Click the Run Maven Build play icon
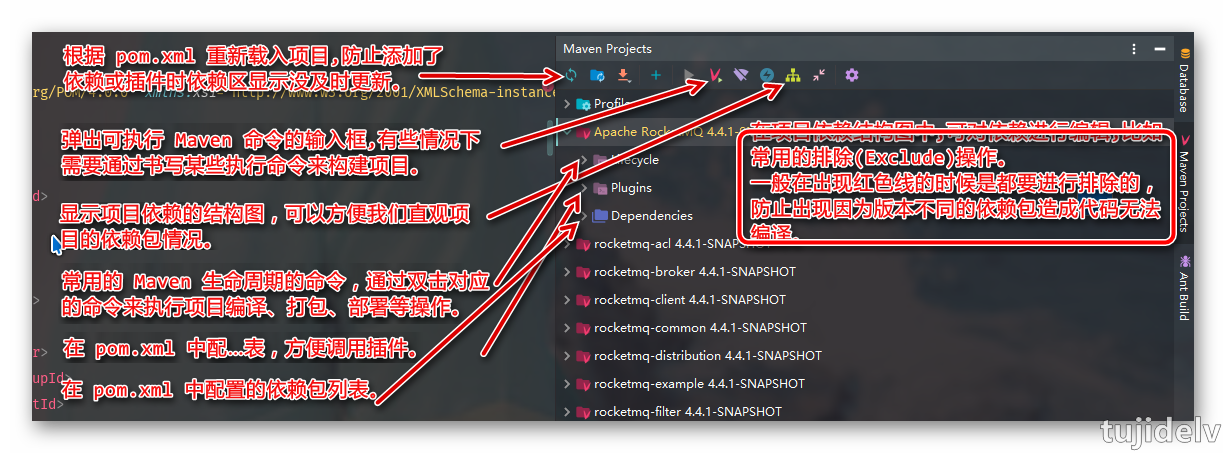 pyautogui.click(x=689, y=75)
